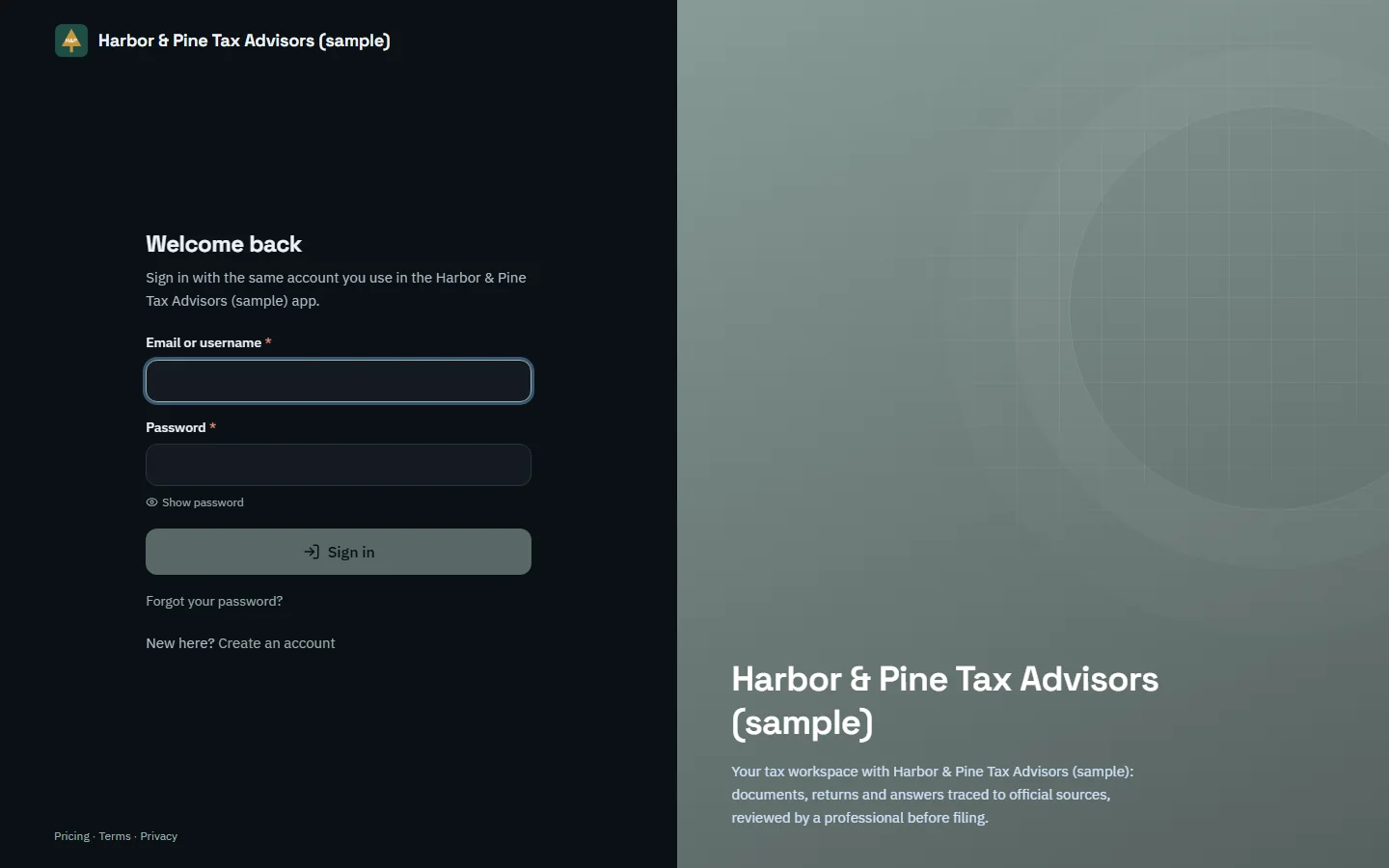1389x868 pixels.
Task: Click the Sign in button
Action: (x=339, y=552)
